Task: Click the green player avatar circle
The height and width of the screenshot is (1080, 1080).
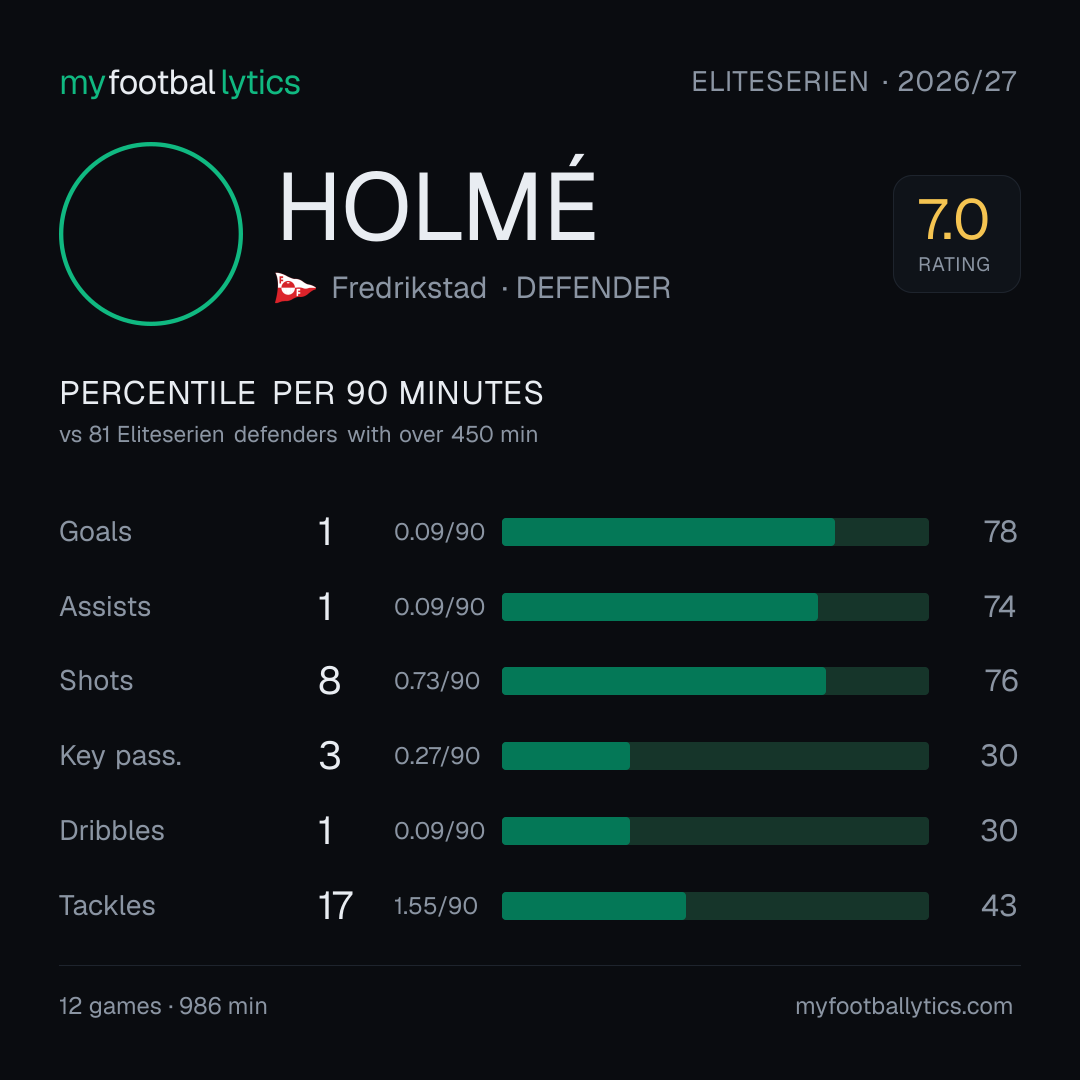Action: coord(151,234)
